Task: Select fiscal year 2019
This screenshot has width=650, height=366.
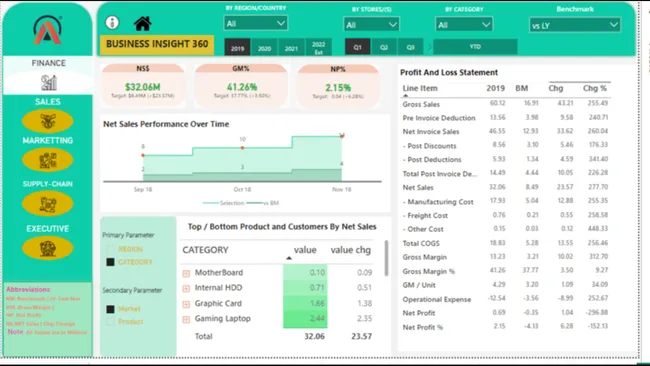Action: 238,48
